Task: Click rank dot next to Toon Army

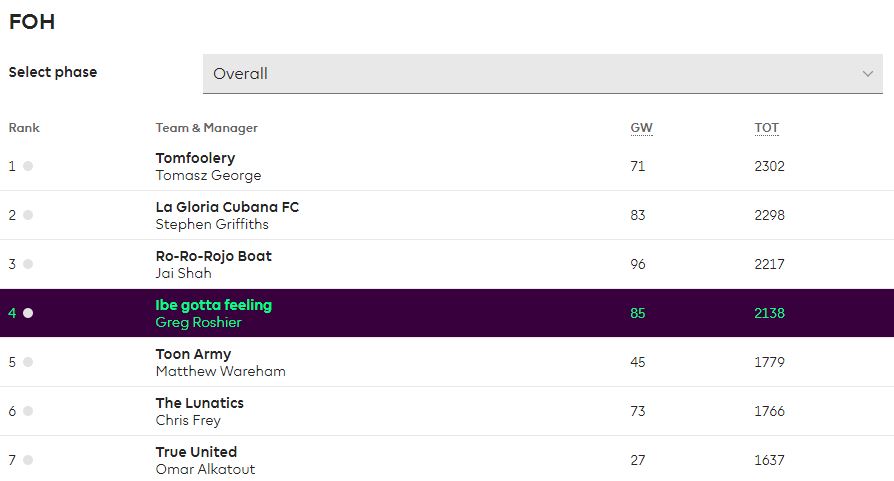Action: coord(28,362)
